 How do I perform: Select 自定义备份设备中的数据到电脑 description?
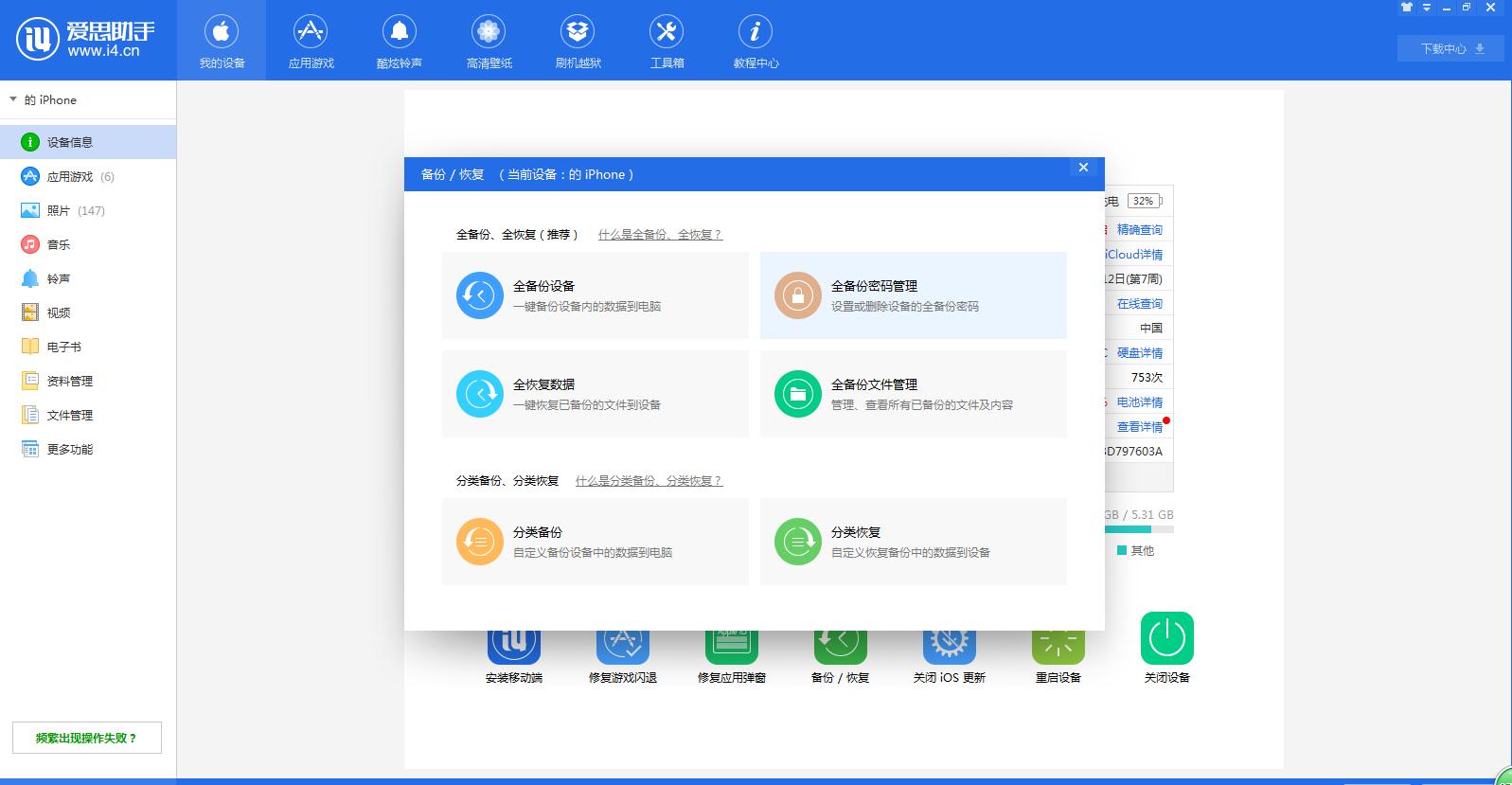tap(593, 553)
